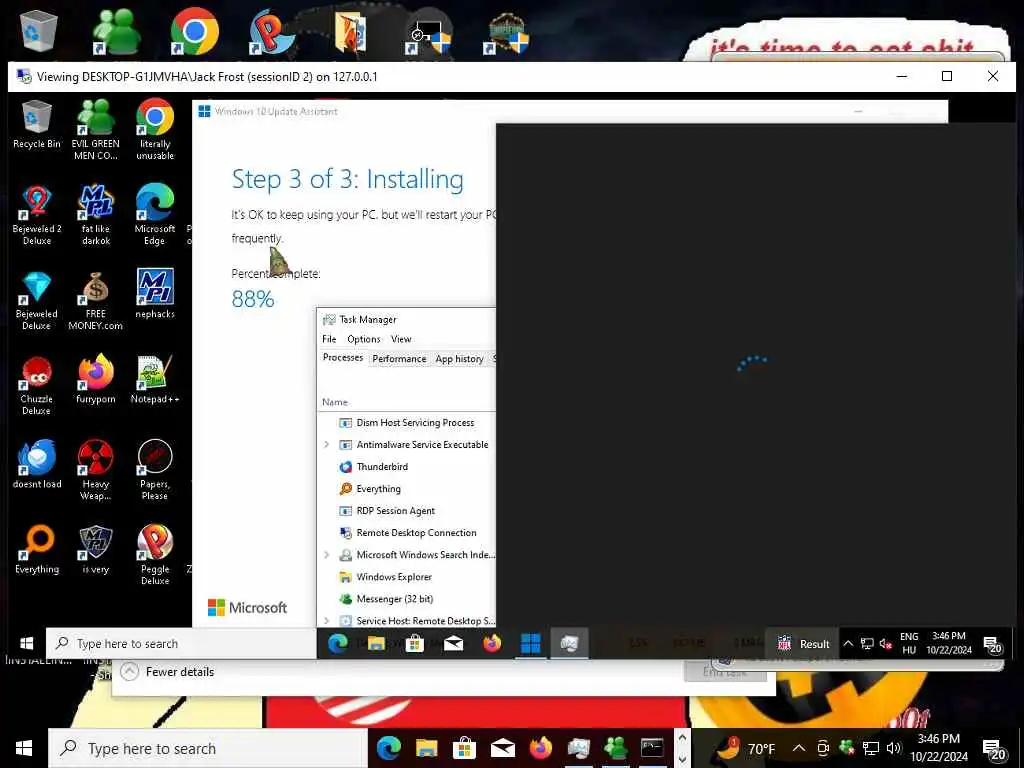
Task: Switch to the Performance tab
Action: (399, 359)
